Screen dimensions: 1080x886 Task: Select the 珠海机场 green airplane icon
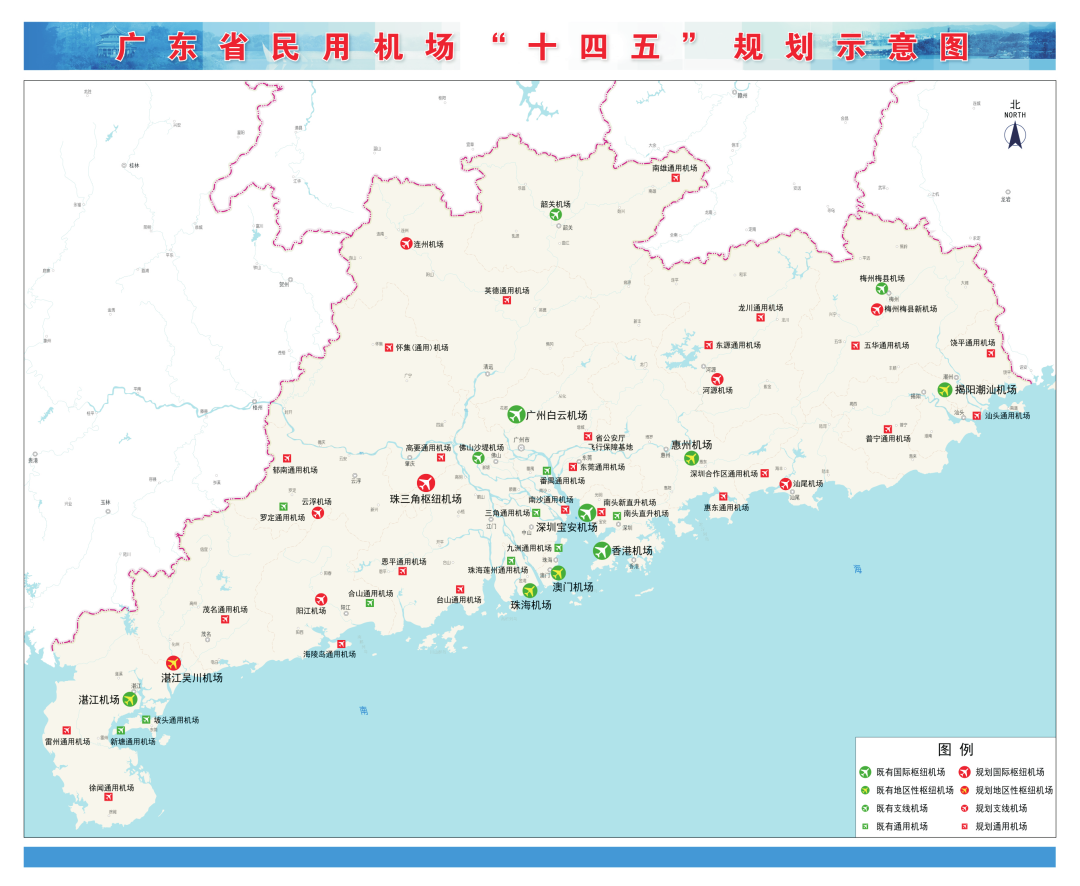530,591
